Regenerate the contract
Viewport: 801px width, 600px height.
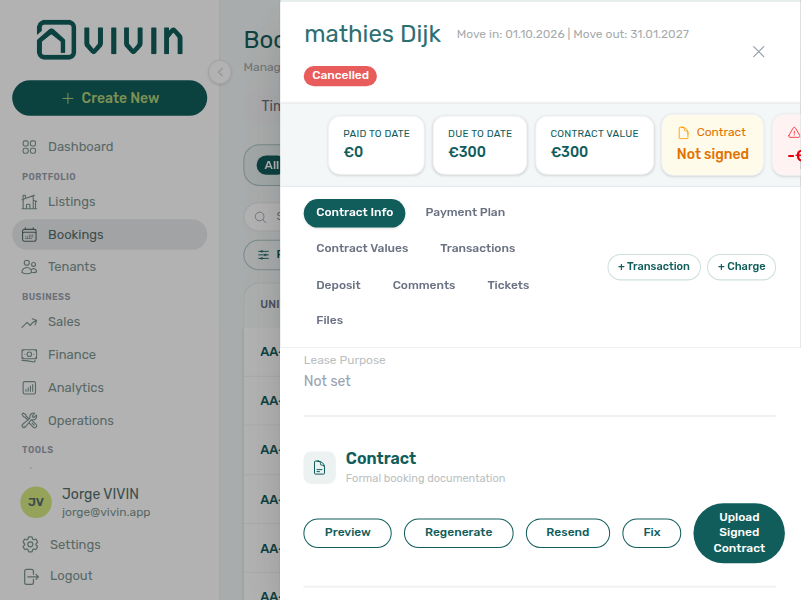click(459, 533)
